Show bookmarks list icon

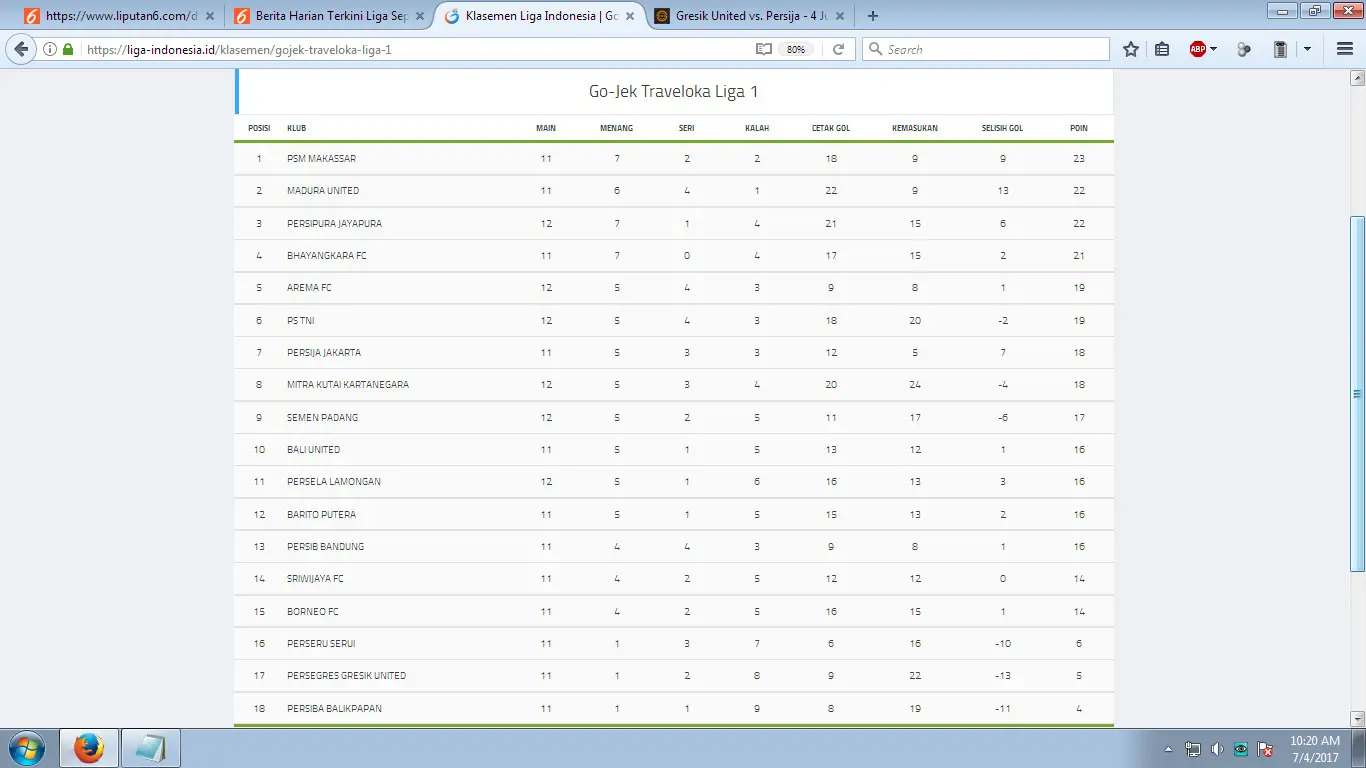click(x=1162, y=49)
